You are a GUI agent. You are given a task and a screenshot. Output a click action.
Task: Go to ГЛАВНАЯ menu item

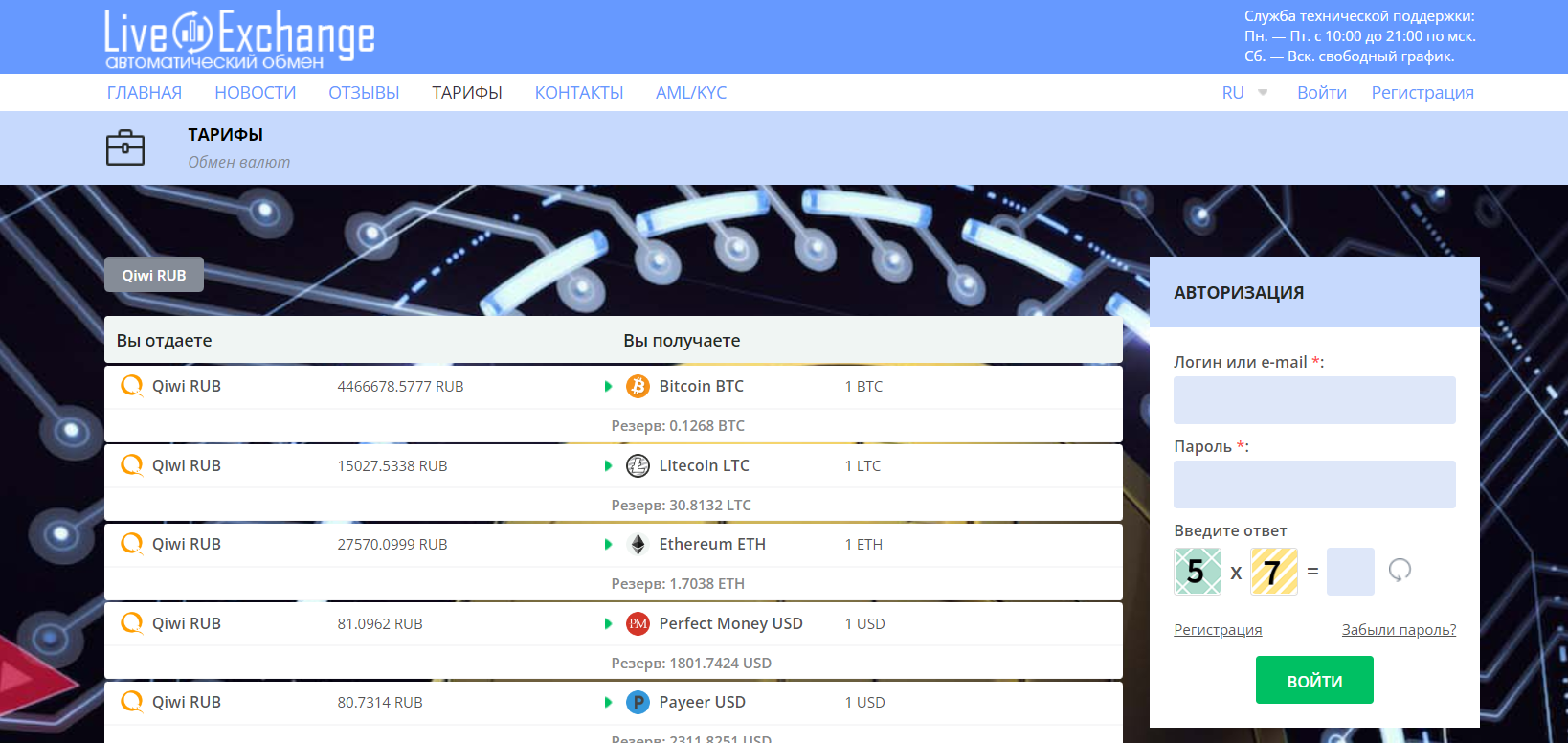[145, 93]
